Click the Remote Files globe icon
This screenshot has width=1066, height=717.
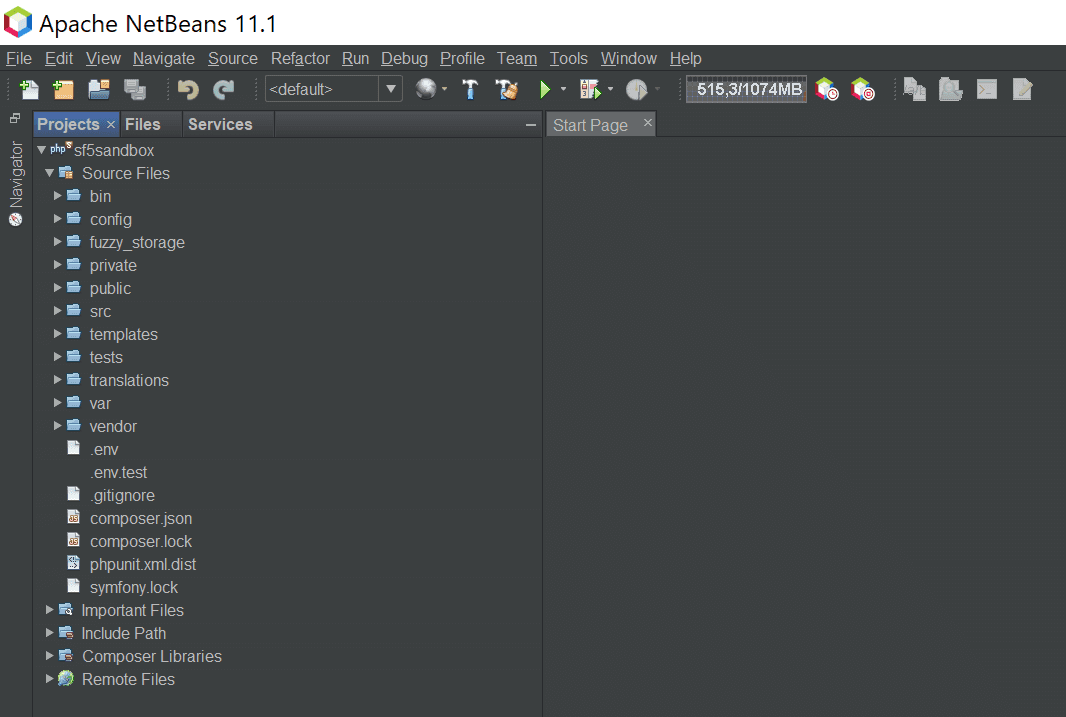pos(66,678)
